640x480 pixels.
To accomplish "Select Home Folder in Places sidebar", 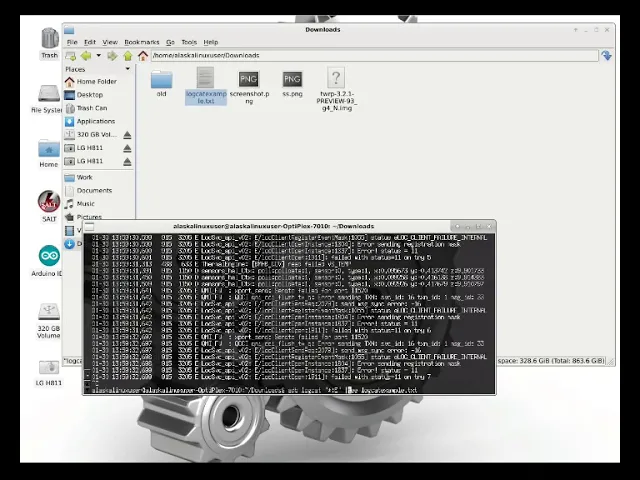I will click(98, 82).
